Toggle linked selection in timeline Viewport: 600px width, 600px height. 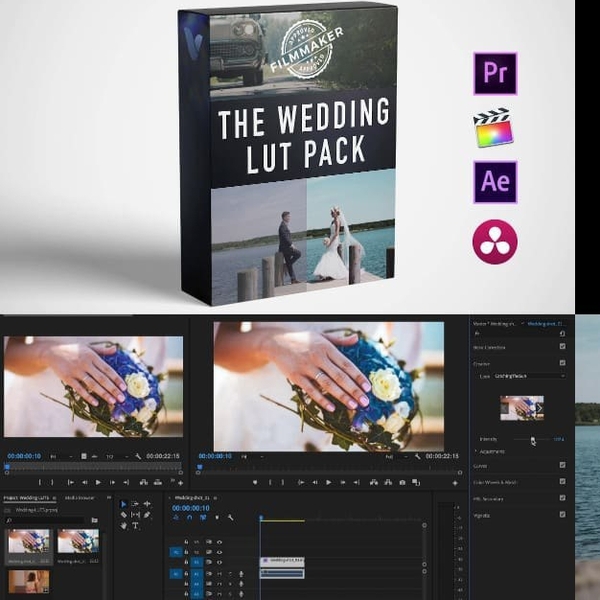[203, 517]
